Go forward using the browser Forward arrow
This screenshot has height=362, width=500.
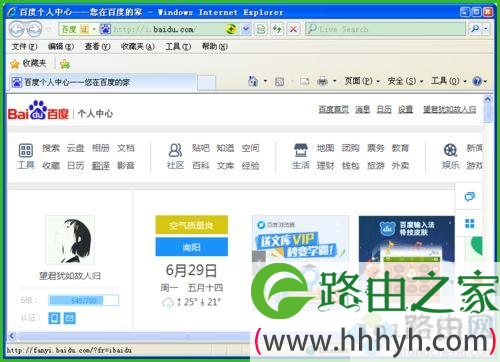[x=34, y=29]
